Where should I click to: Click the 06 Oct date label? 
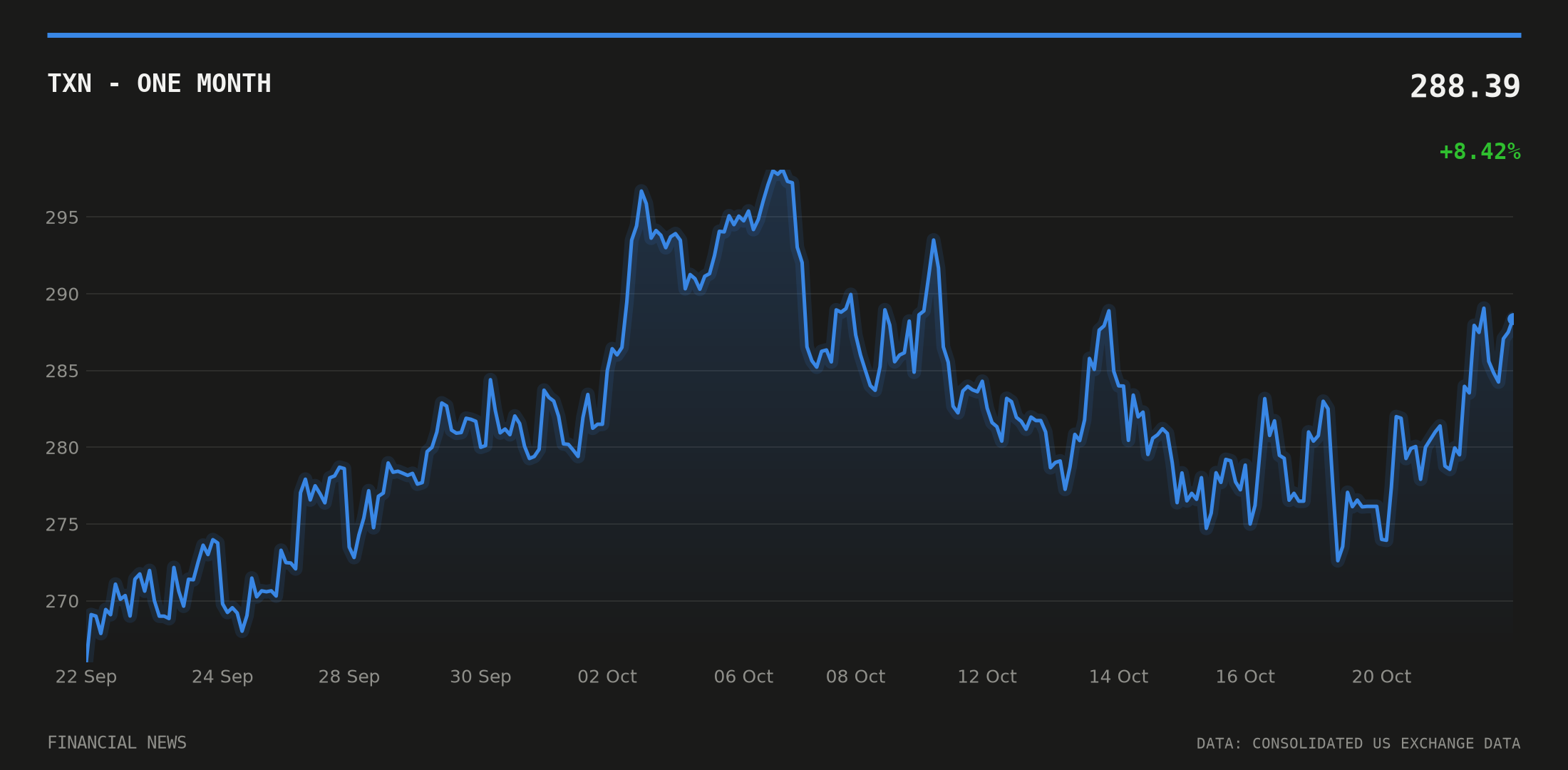click(x=743, y=677)
